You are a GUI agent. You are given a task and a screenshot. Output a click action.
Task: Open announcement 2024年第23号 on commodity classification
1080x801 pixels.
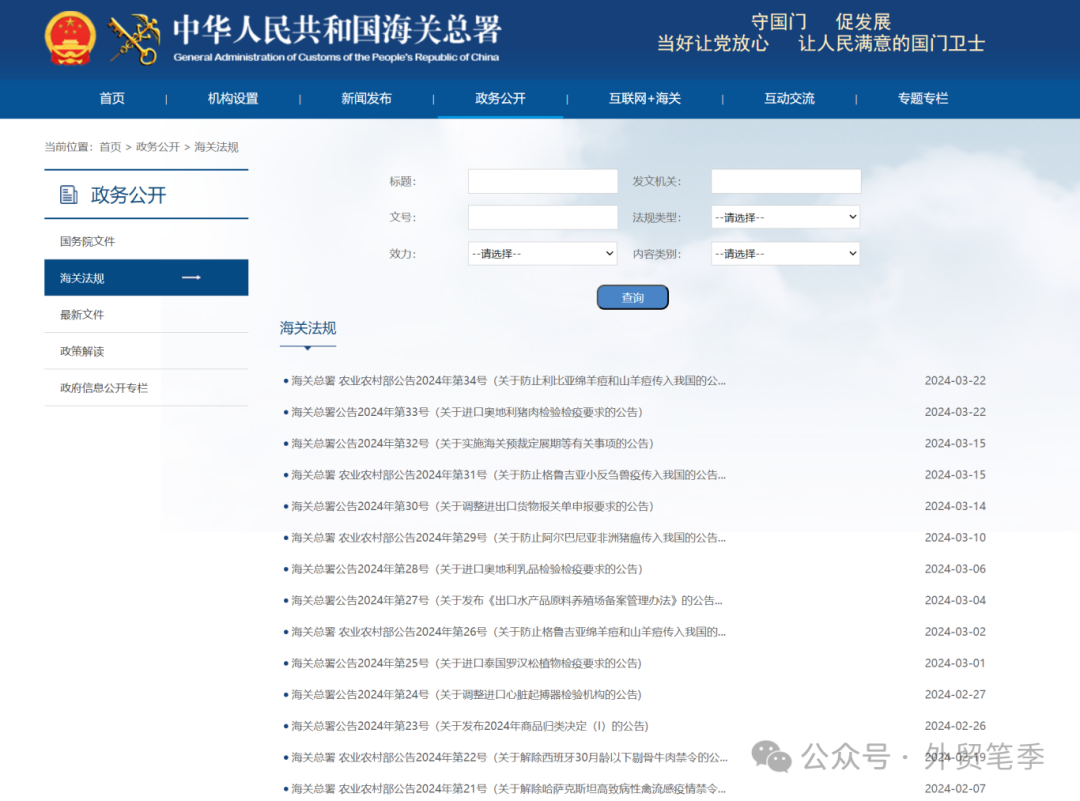(470, 726)
